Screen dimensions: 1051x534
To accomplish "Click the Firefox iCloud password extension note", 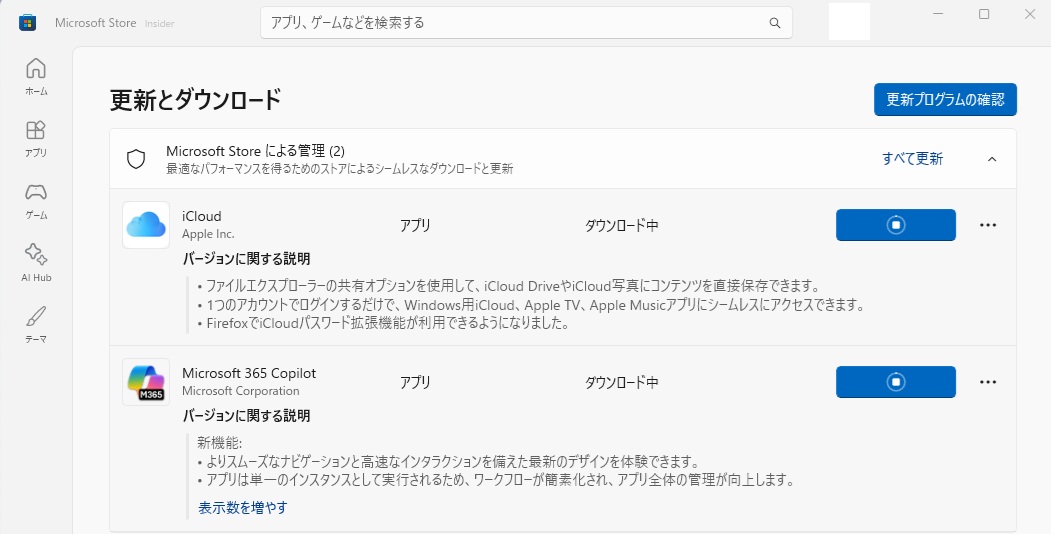I will [x=383, y=324].
